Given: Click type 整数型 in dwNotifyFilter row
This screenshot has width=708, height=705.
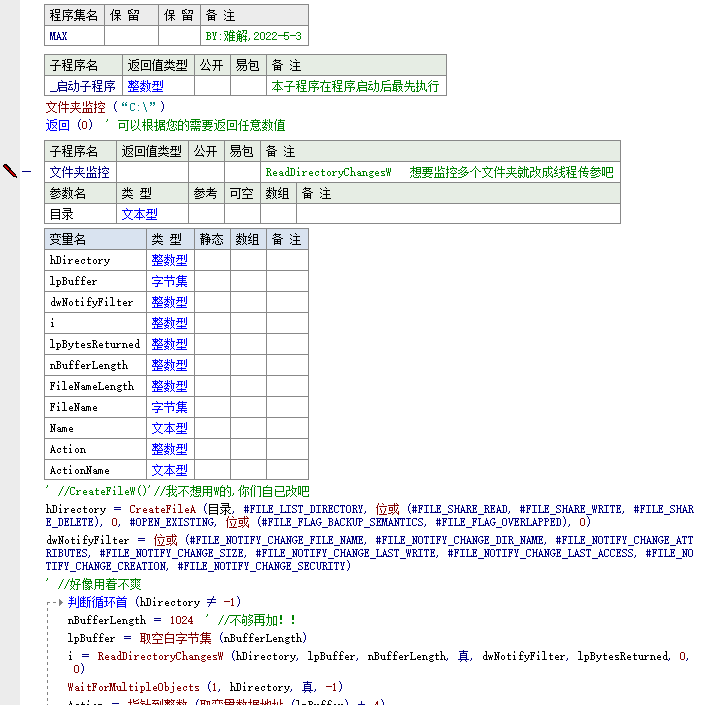Looking at the screenshot, I should [169, 302].
